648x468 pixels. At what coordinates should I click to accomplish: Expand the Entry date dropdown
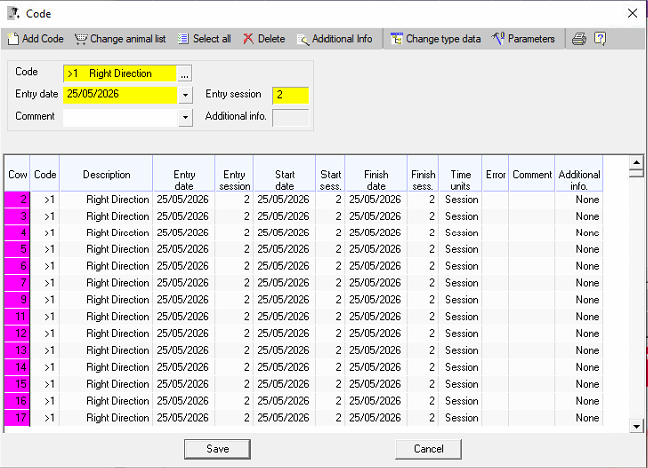pyautogui.click(x=186, y=96)
